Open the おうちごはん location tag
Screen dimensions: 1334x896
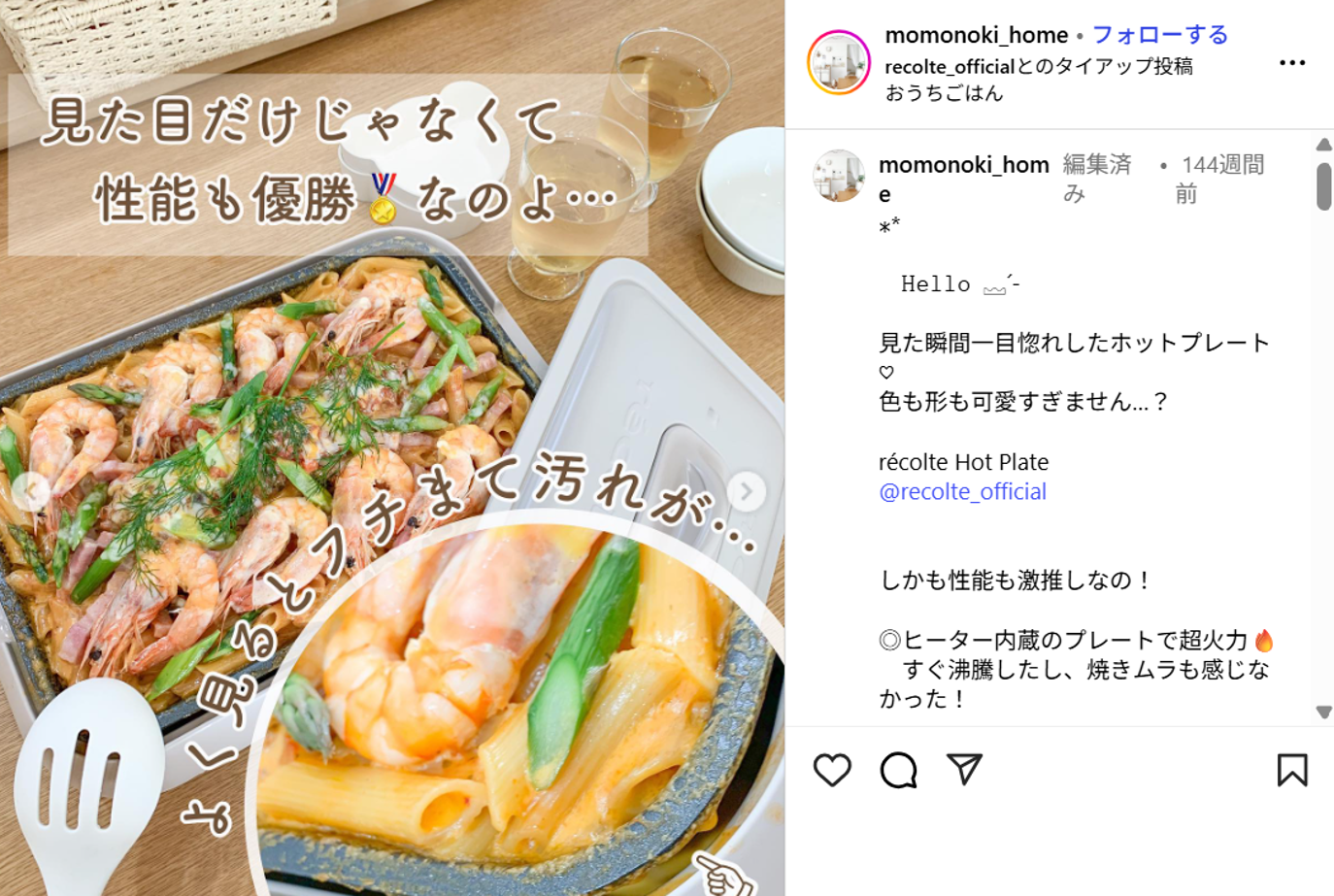[944, 93]
